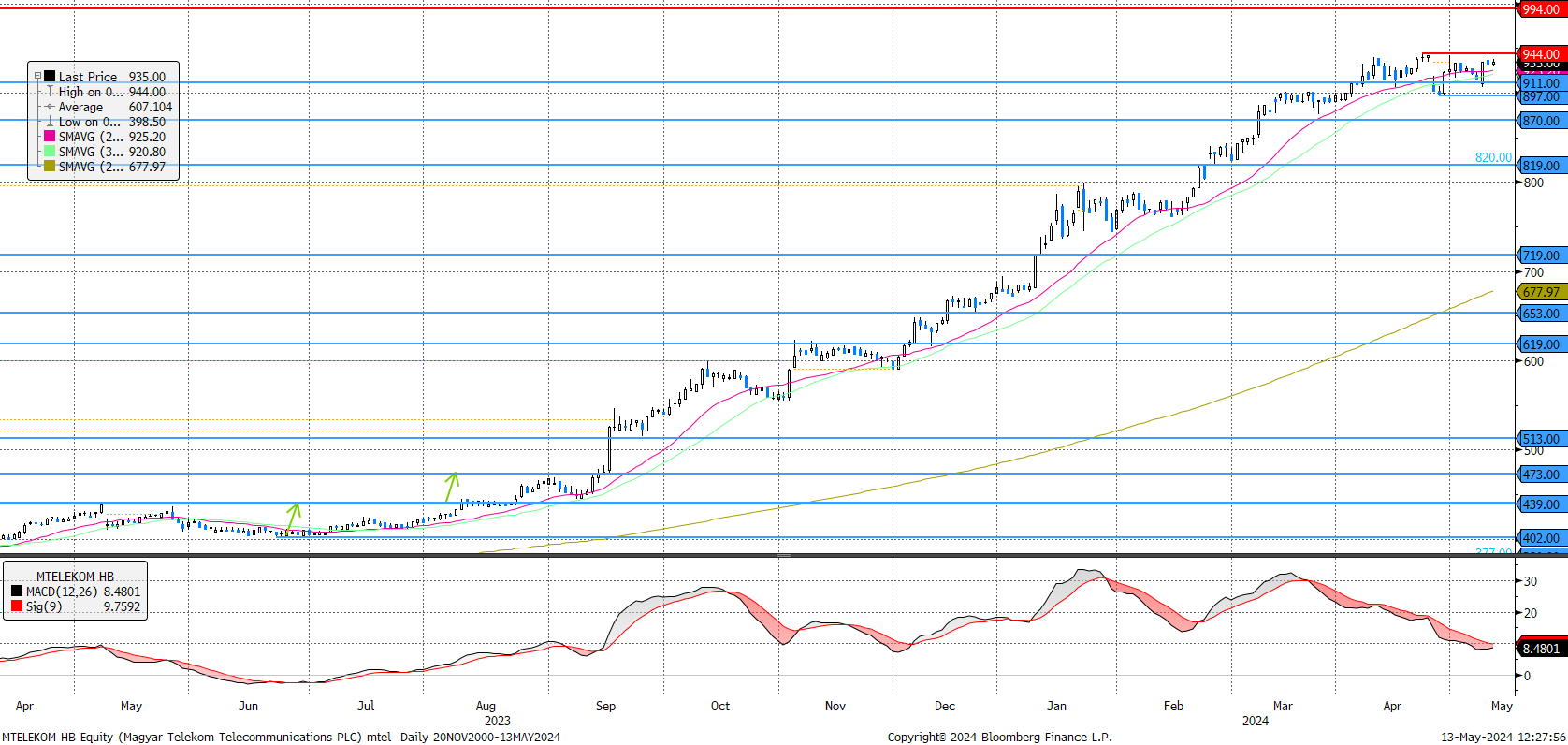This screenshot has width=1568, height=745.
Task: Click the Average marker icon in legend
Action: [x=50, y=107]
